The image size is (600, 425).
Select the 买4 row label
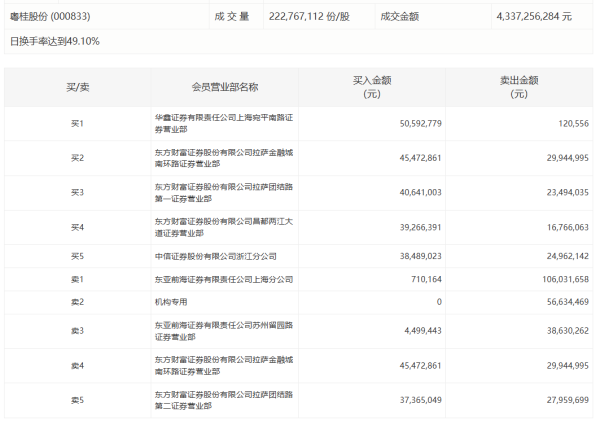click(x=77, y=228)
